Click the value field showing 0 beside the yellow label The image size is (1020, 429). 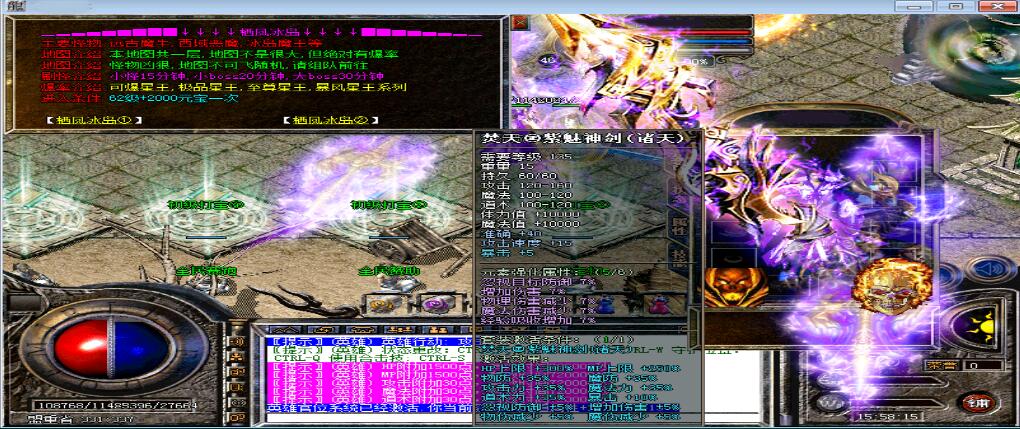(982, 367)
